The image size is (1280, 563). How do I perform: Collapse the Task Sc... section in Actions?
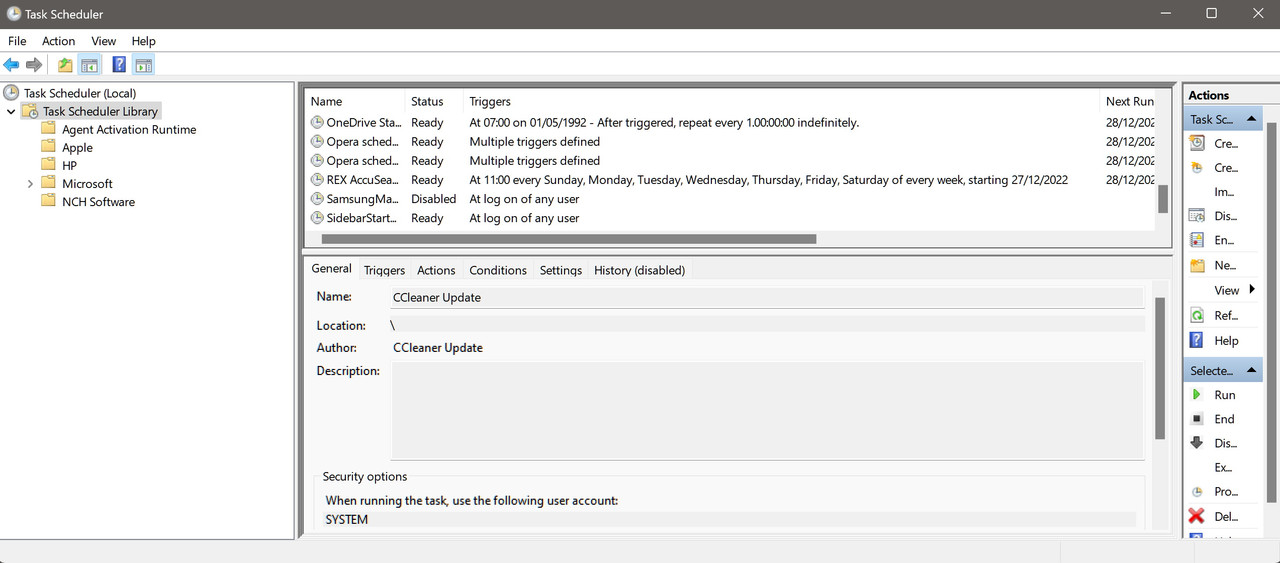pos(1251,119)
